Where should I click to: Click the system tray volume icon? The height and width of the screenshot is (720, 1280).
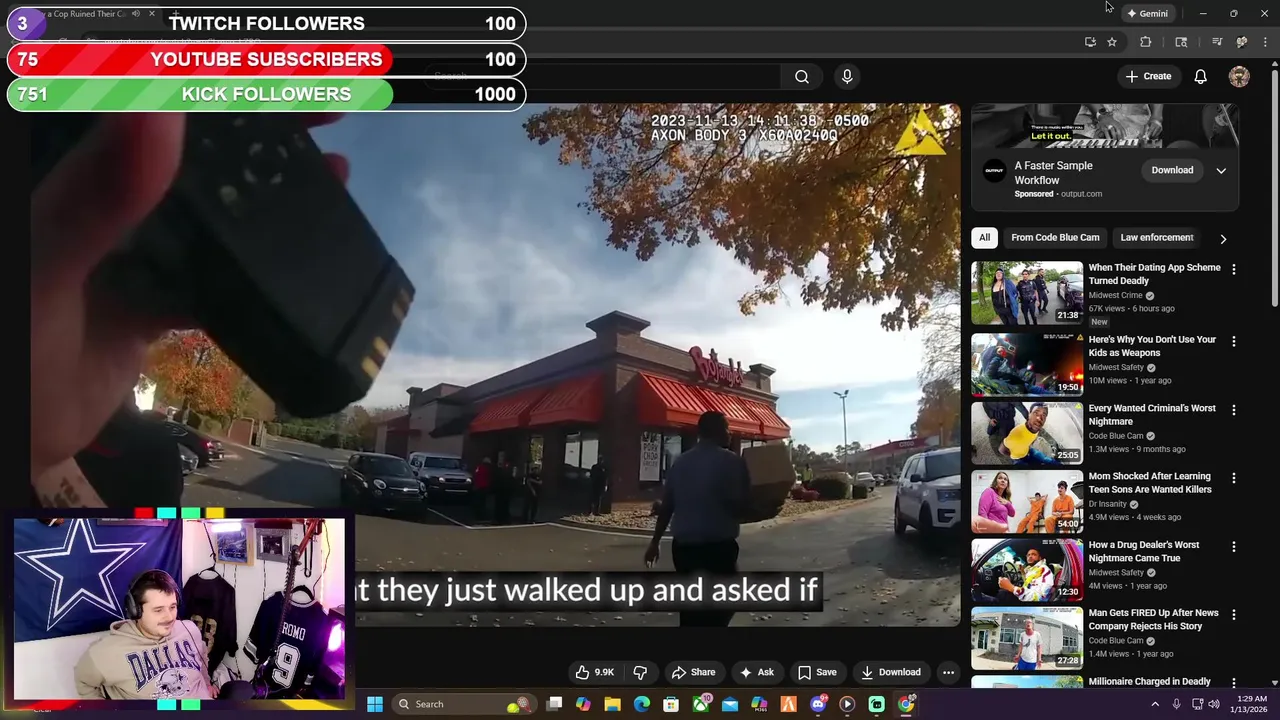click(1216, 704)
